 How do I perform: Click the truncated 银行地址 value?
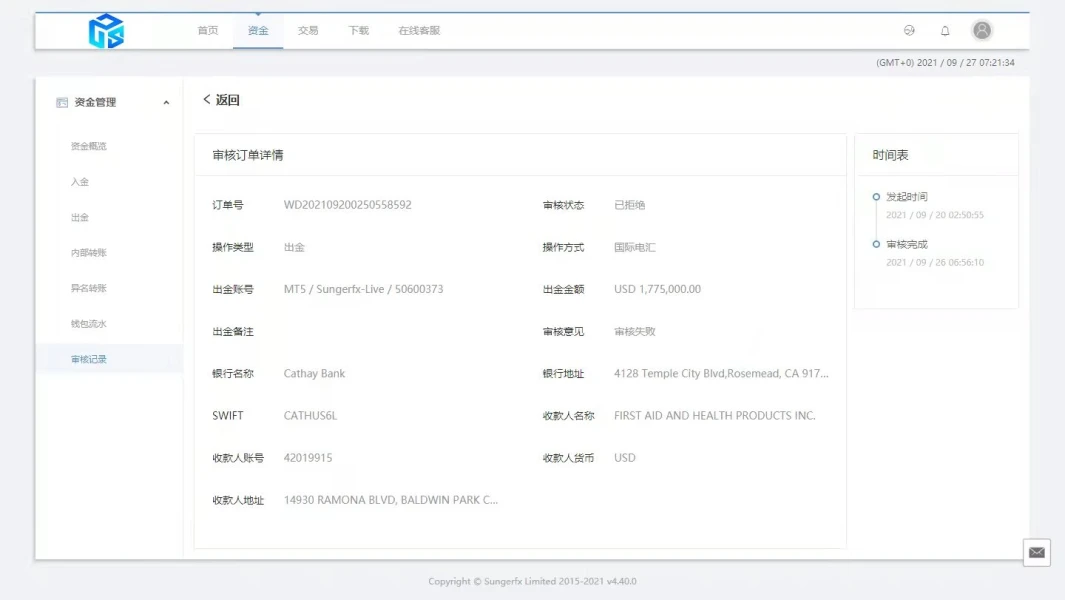point(721,374)
